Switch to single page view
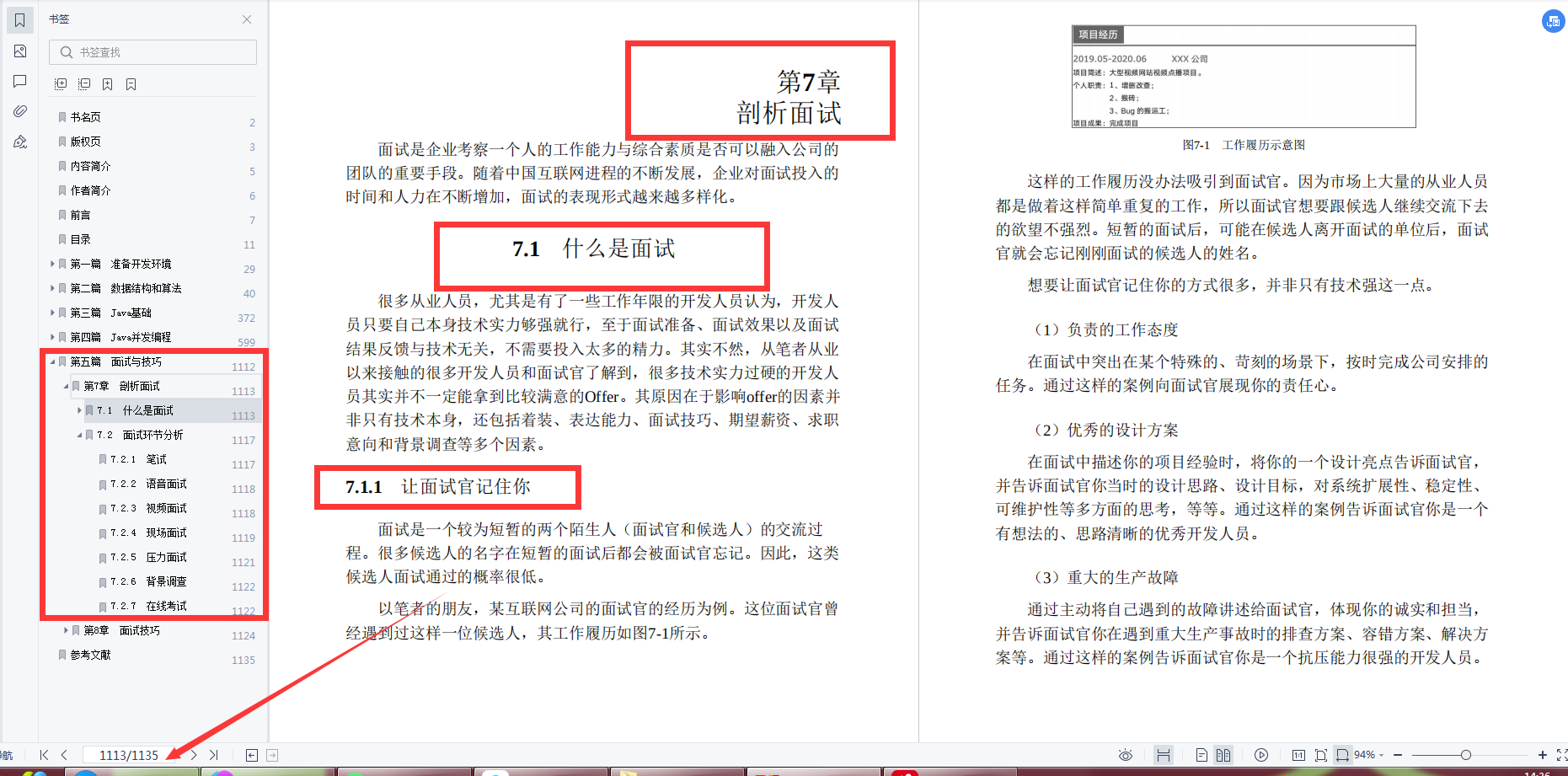The height and width of the screenshot is (776, 1568). point(1201,755)
